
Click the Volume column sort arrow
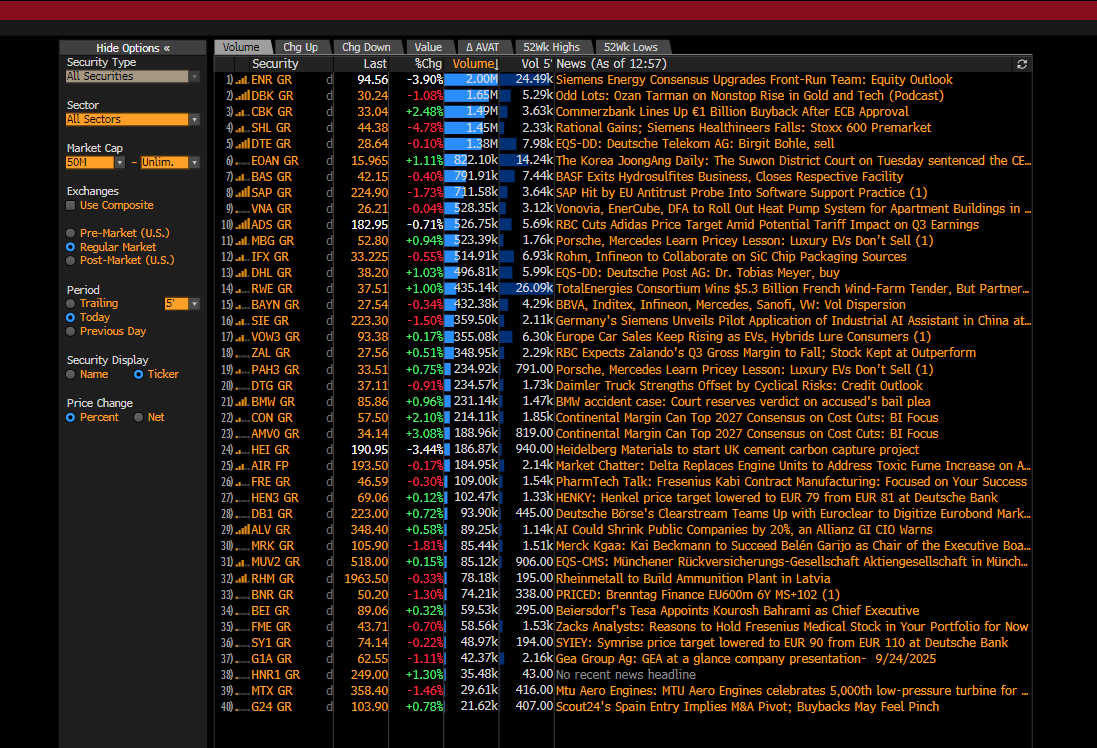pyautogui.click(x=496, y=64)
